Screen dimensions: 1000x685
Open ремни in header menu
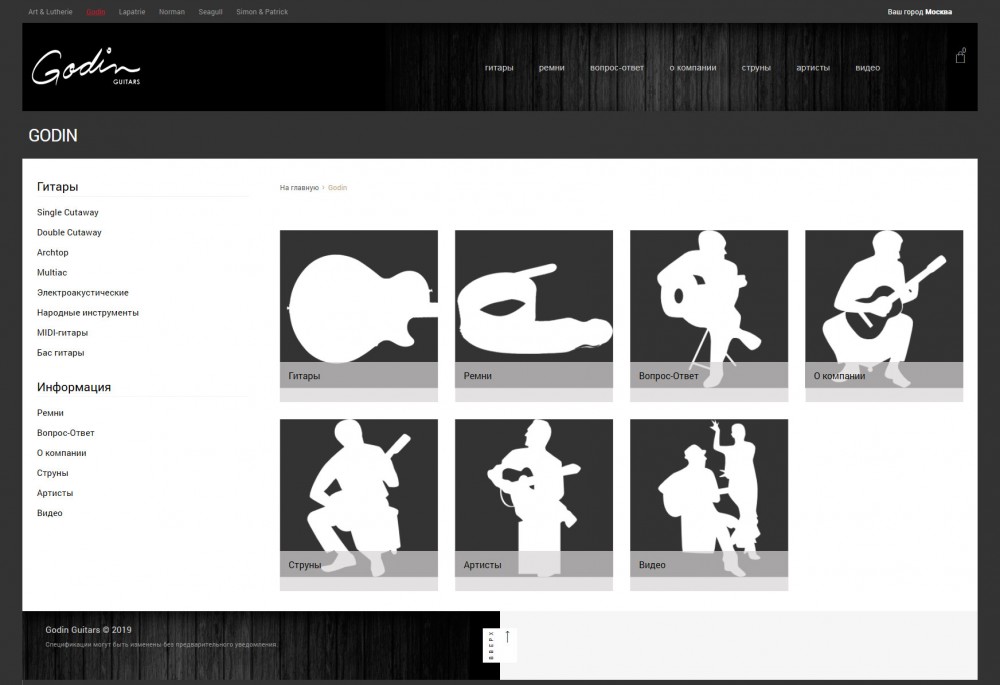pos(552,68)
